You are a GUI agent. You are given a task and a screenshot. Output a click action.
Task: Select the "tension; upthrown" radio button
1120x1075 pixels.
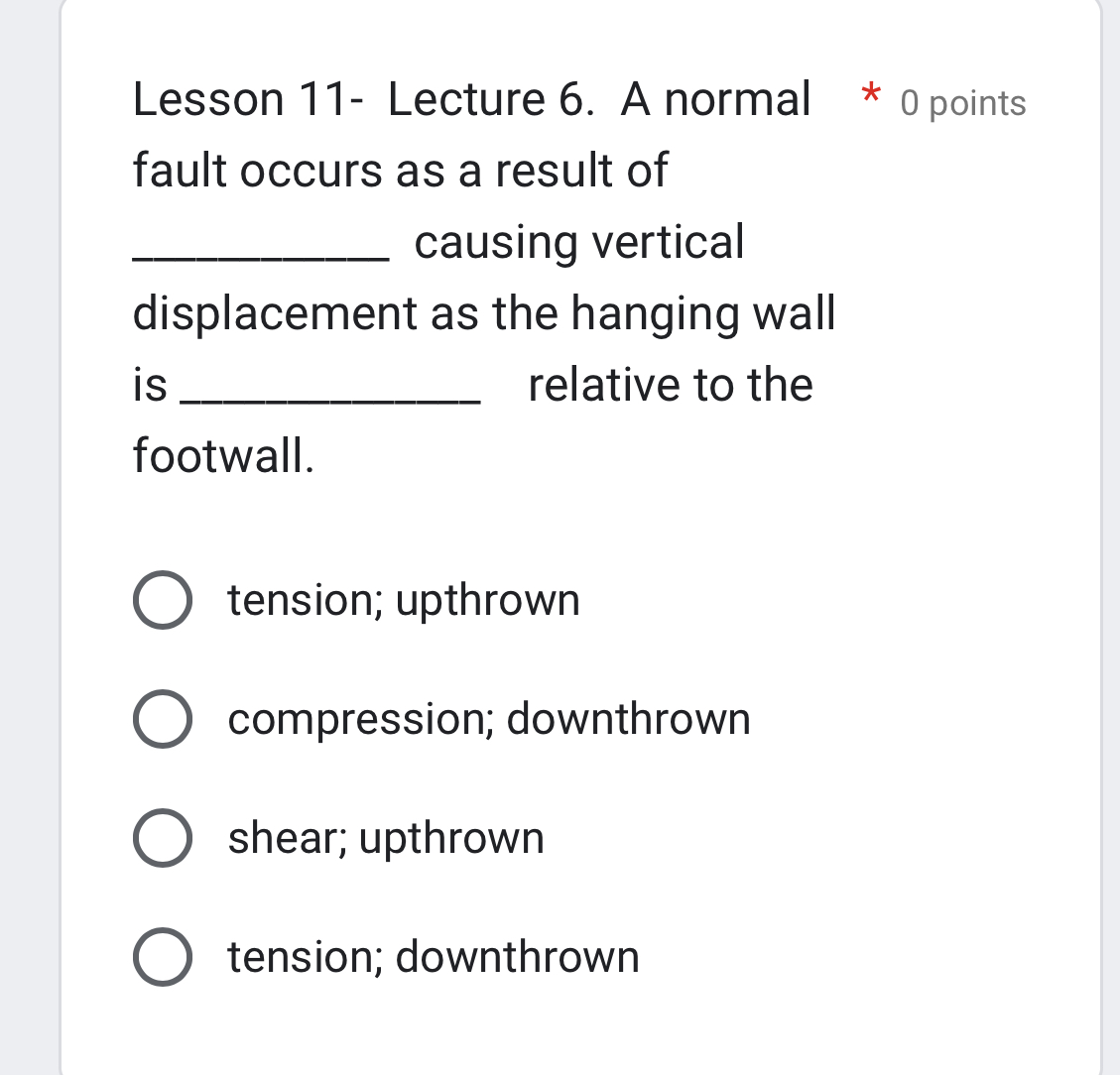pyautogui.click(x=164, y=600)
